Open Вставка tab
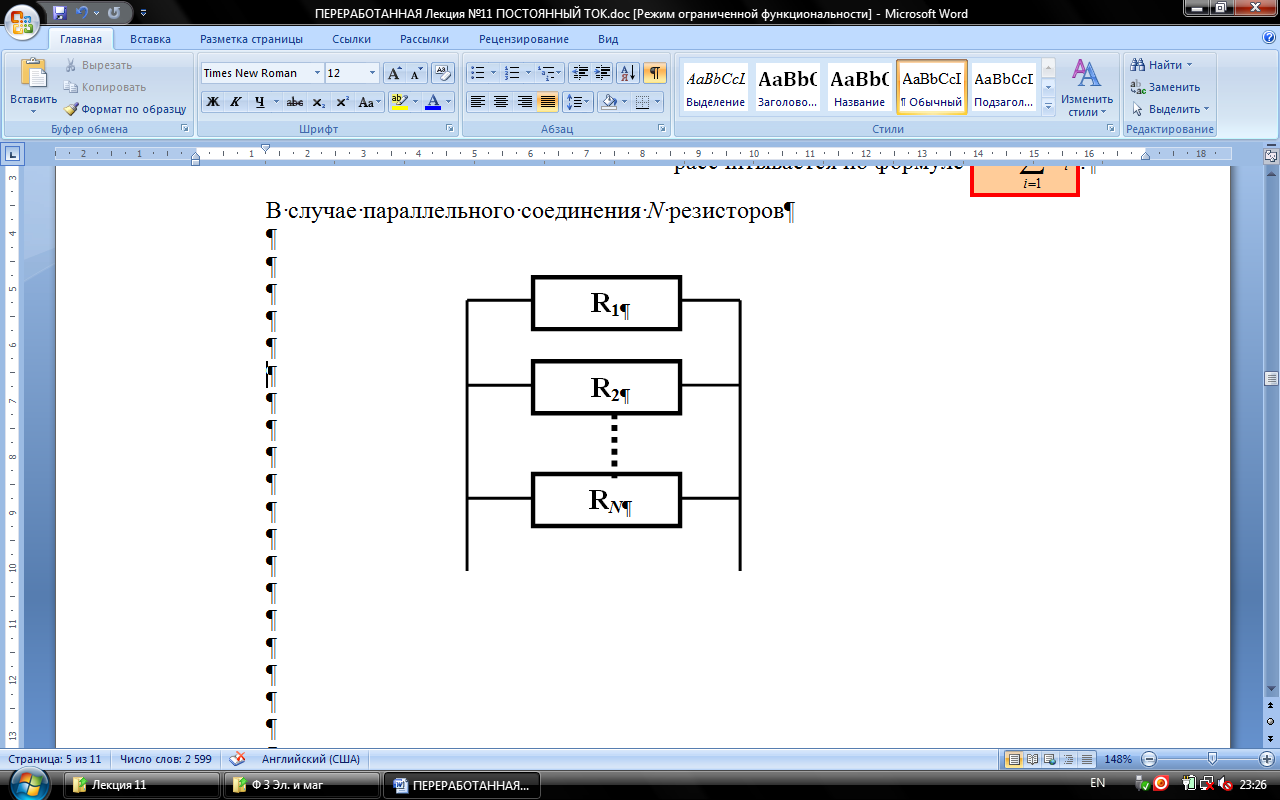 [150, 39]
